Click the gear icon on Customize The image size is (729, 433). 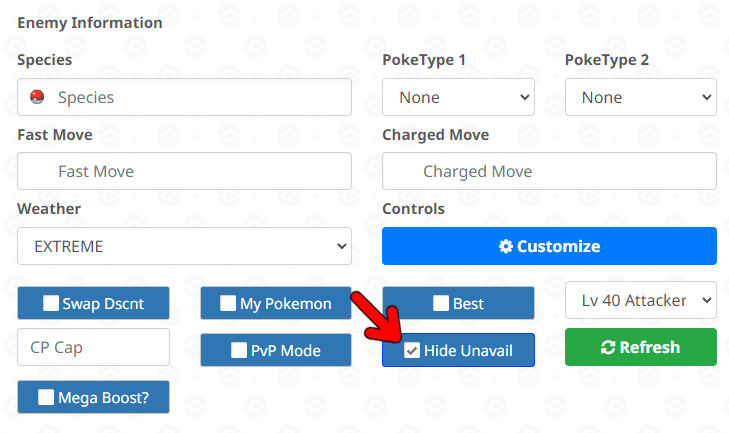506,246
